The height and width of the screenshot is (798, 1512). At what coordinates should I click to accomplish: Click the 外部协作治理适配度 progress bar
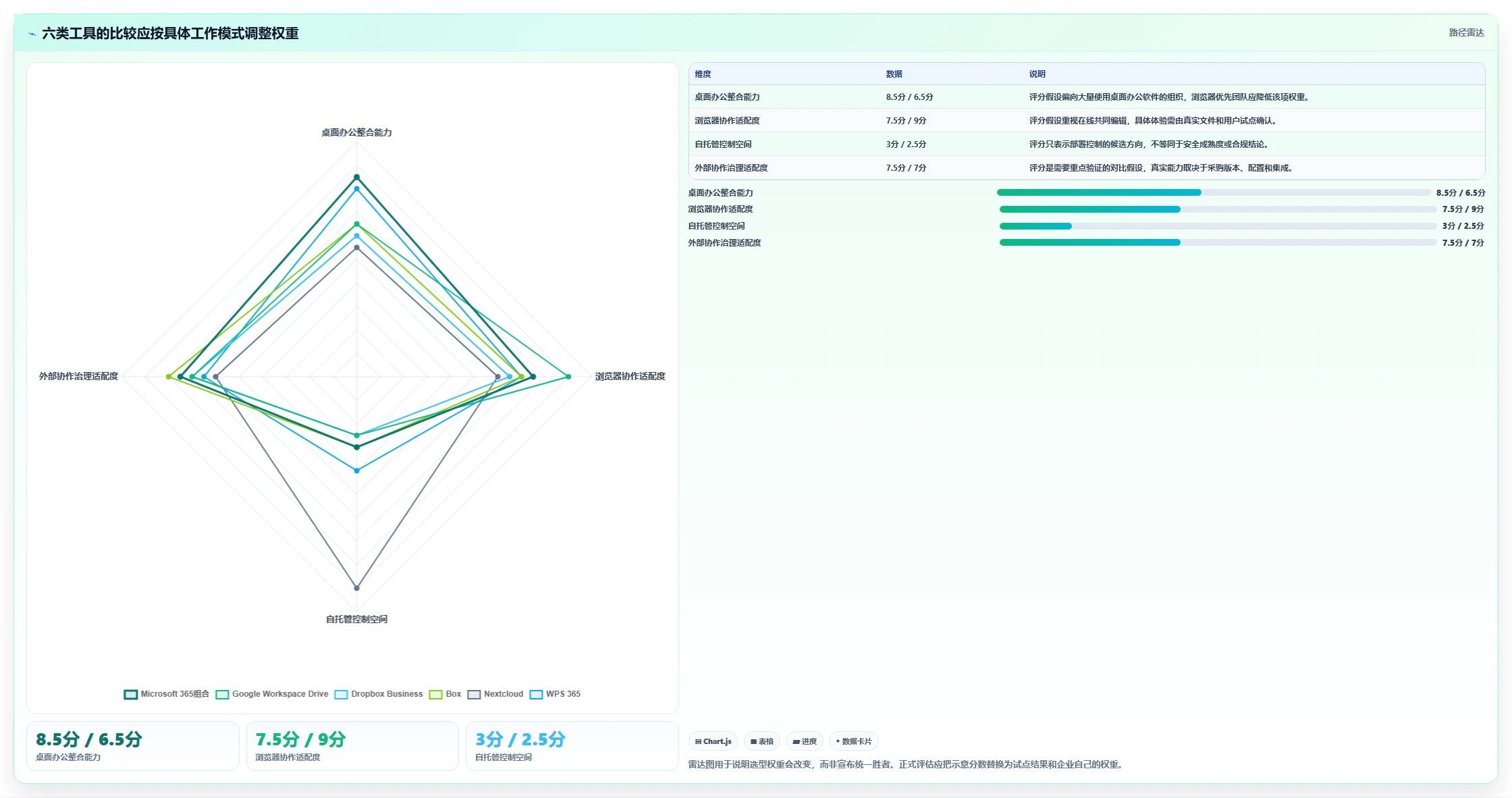pos(1218,242)
